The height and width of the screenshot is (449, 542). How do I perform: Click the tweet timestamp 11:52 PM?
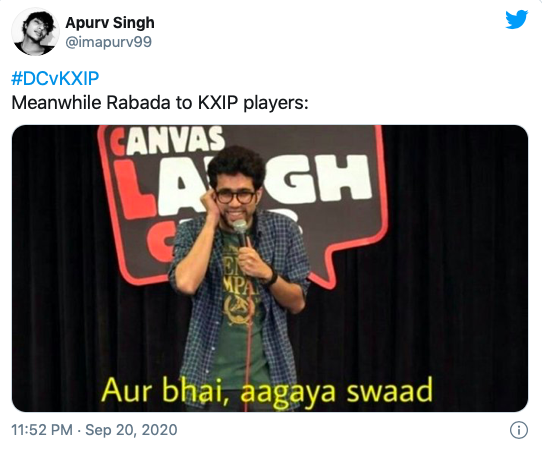42,430
